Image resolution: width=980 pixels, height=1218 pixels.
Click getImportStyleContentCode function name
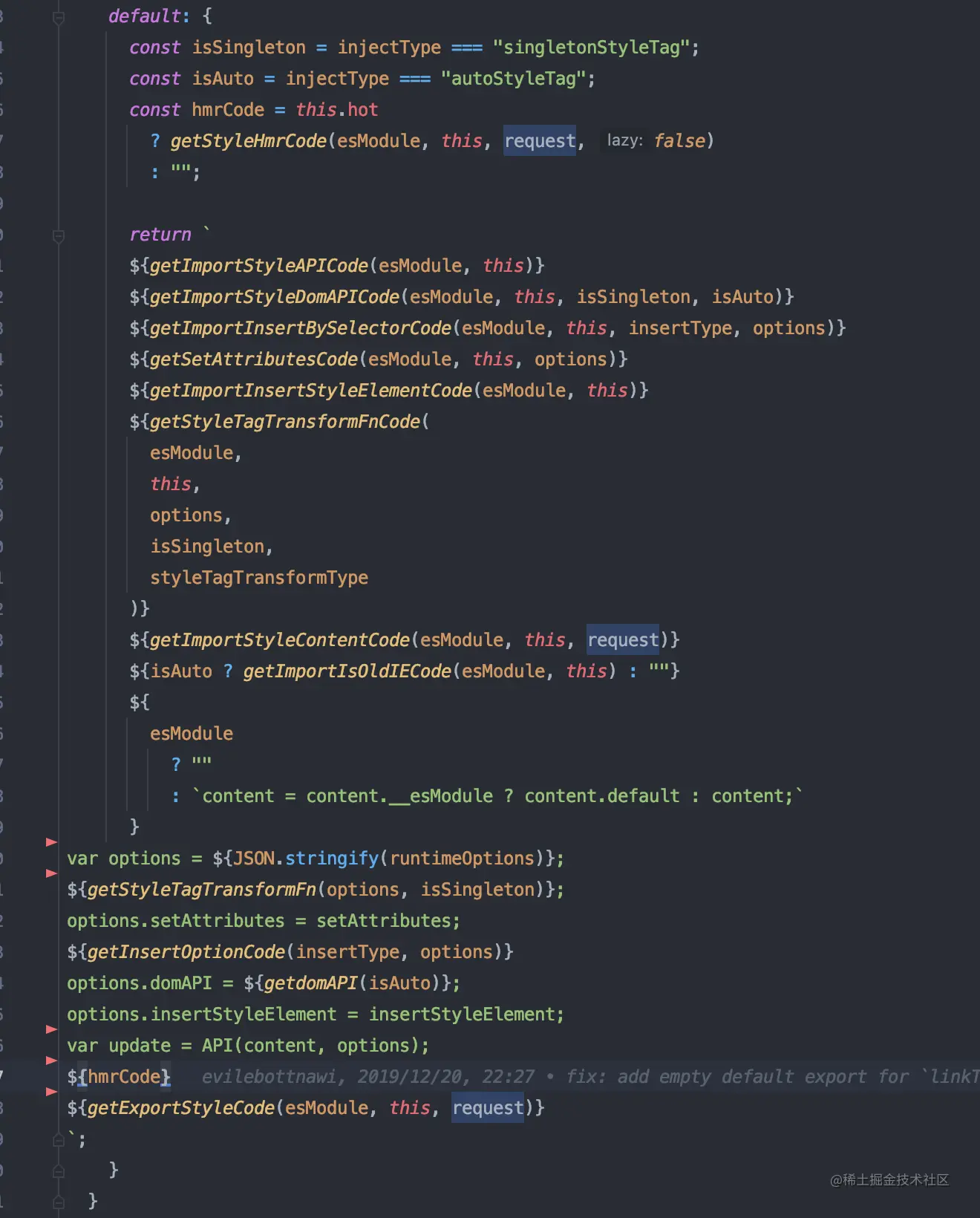(x=280, y=639)
